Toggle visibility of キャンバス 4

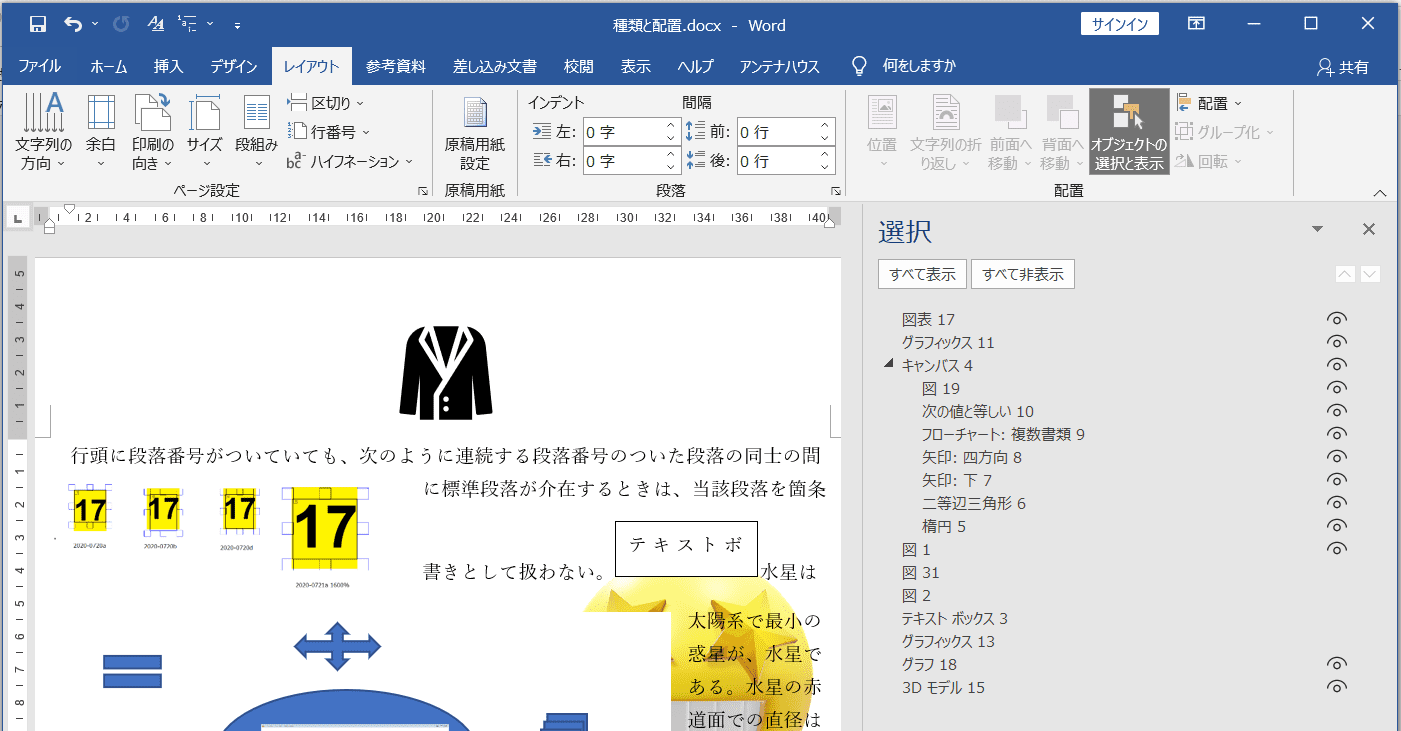(x=1336, y=366)
